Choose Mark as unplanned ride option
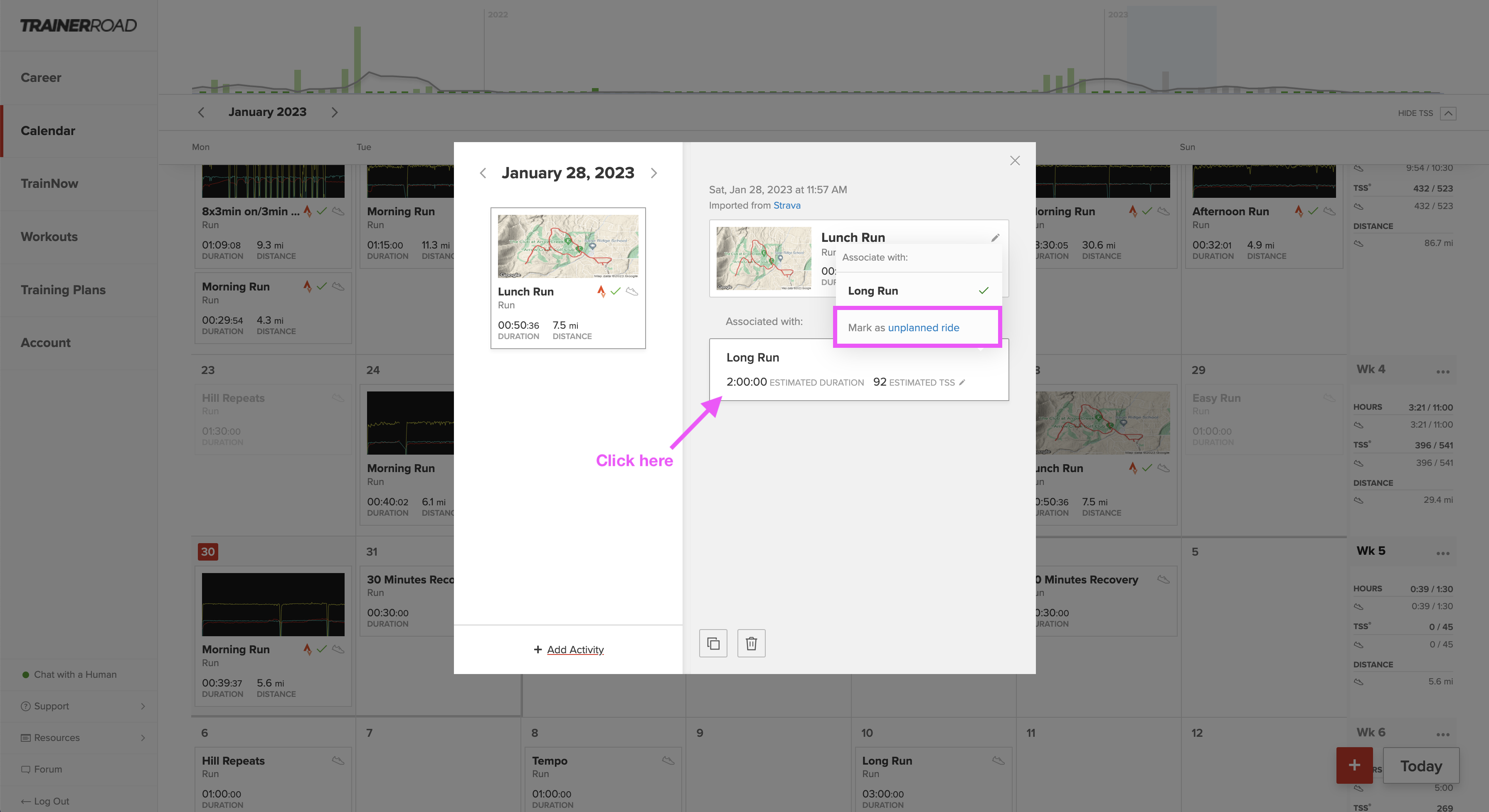 (918, 328)
